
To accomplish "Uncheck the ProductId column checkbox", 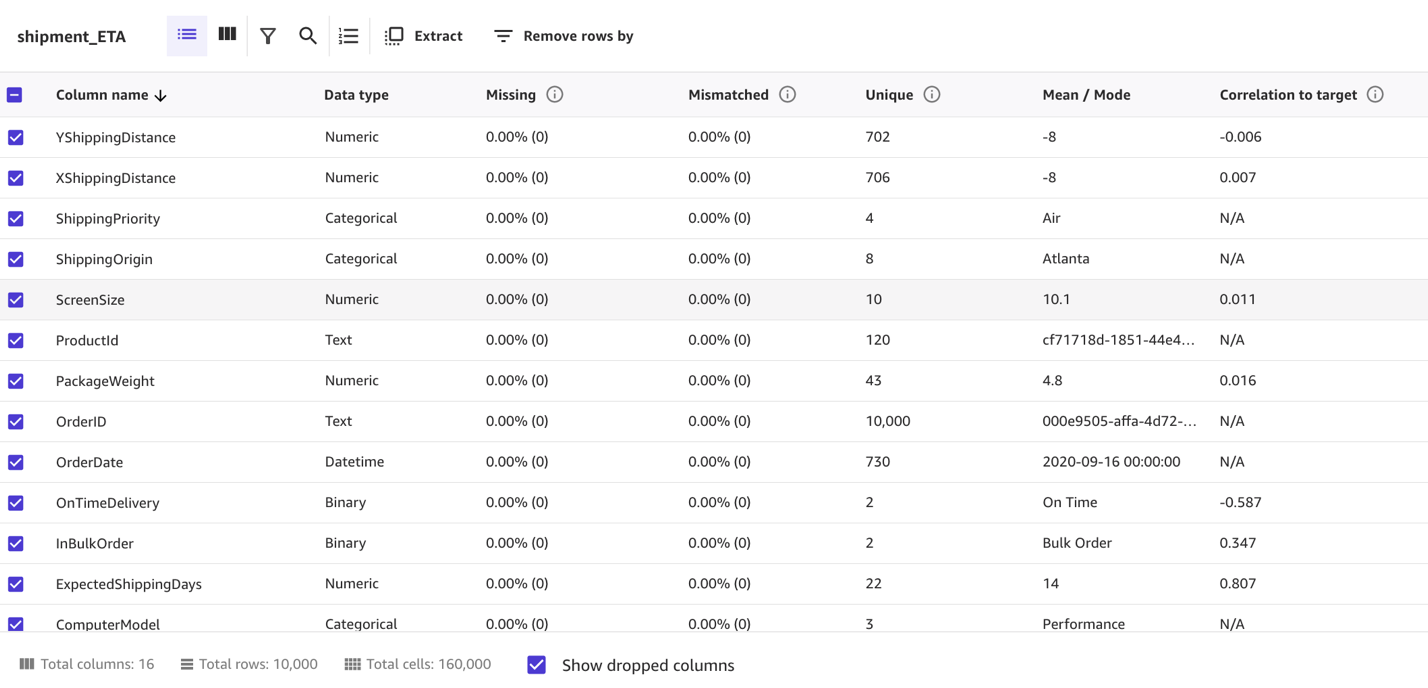I will (16, 340).
